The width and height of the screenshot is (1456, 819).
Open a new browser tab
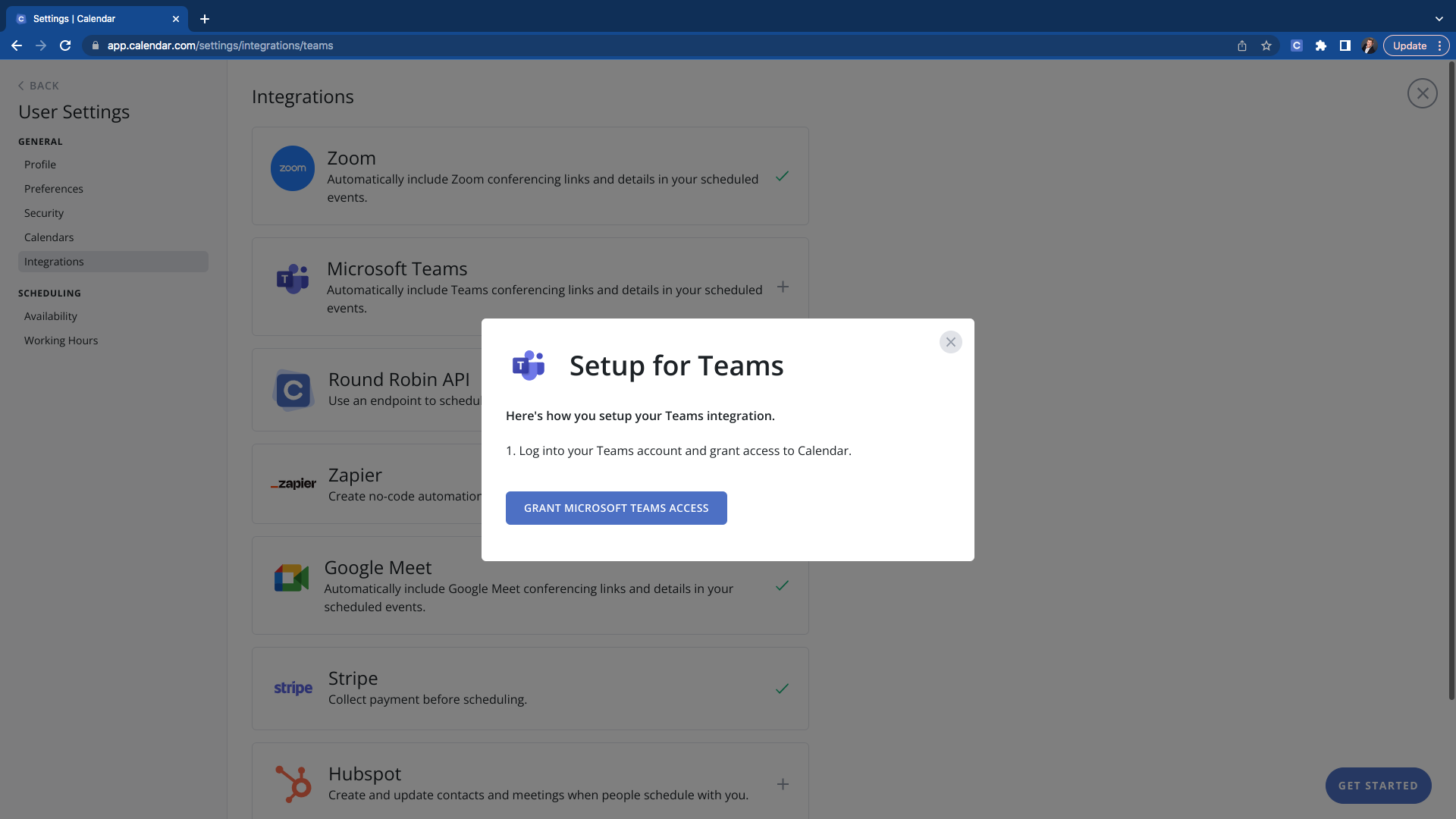click(x=205, y=19)
